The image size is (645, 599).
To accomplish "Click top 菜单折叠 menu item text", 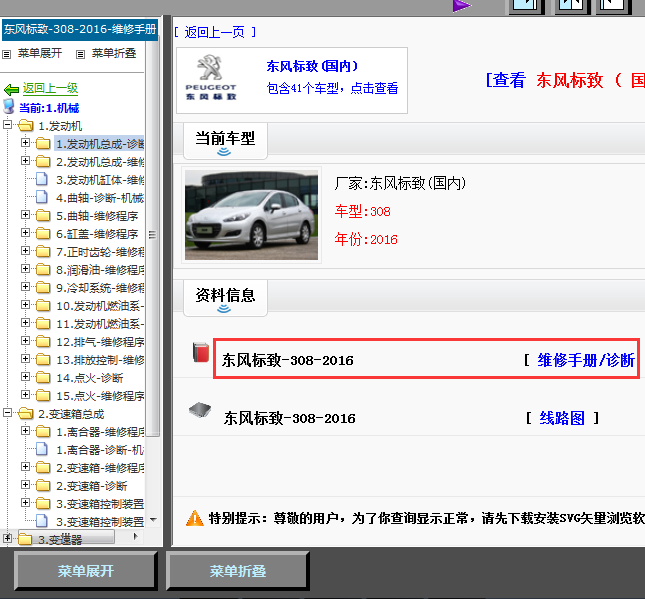I will pos(114,53).
